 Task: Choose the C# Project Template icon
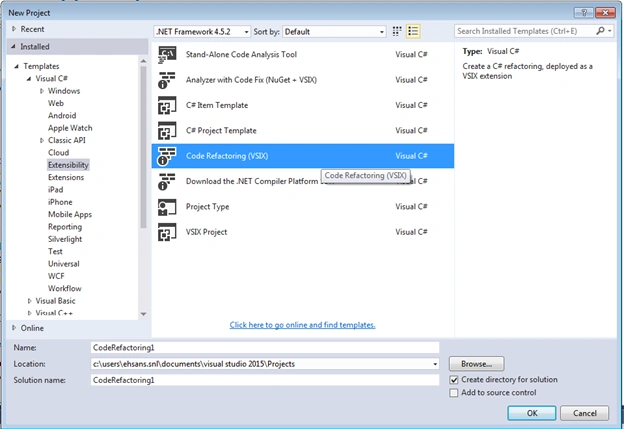(x=167, y=131)
